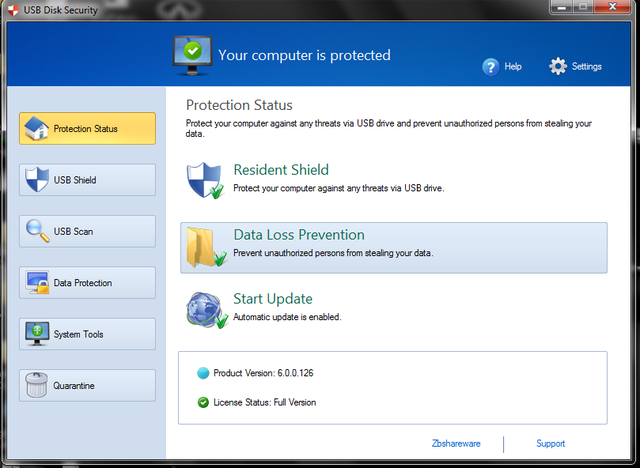Viewport: 640px width, 468px height.
Task: Click the Resident Shield heading
Action: pyautogui.click(x=281, y=170)
